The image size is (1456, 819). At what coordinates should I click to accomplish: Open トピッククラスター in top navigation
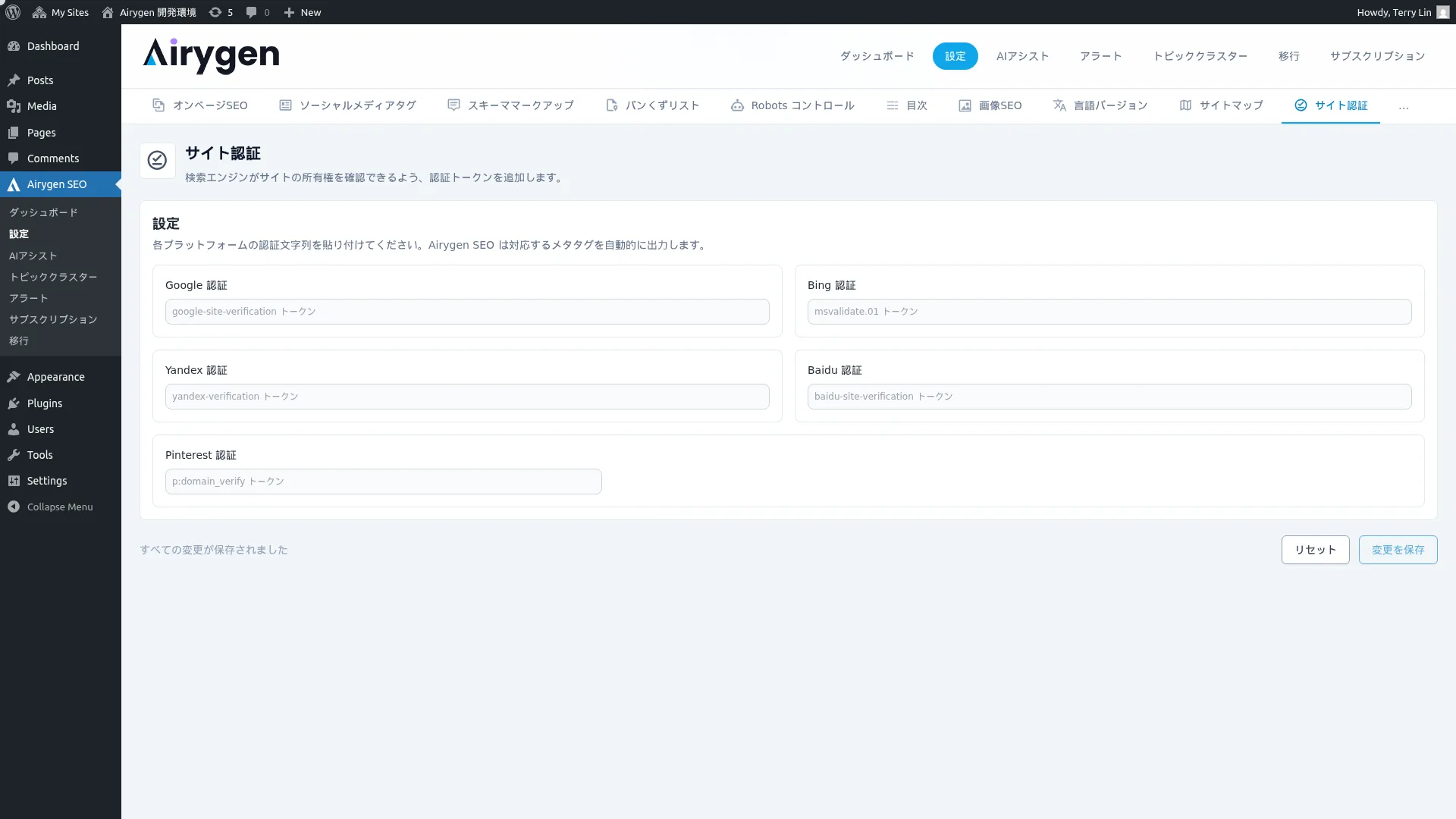[x=1200, y=56]
